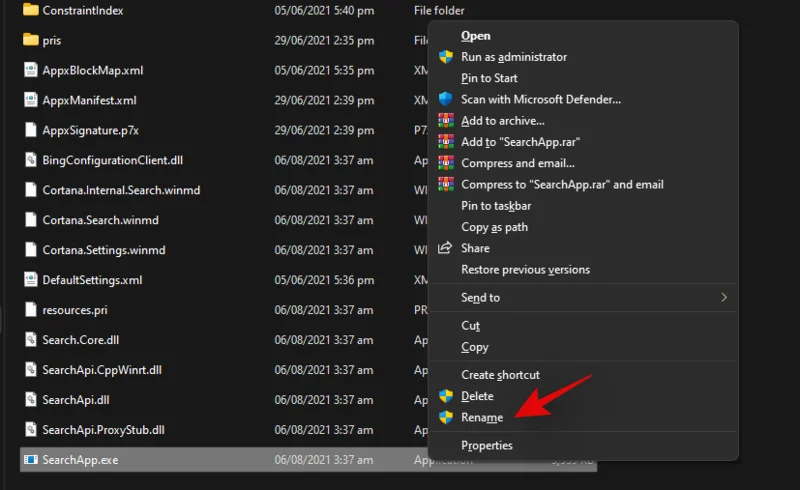This screenshot has height=490, width=800.
Task: Click the shield icon beside Run as administrator
Action: tap(445, 57)
